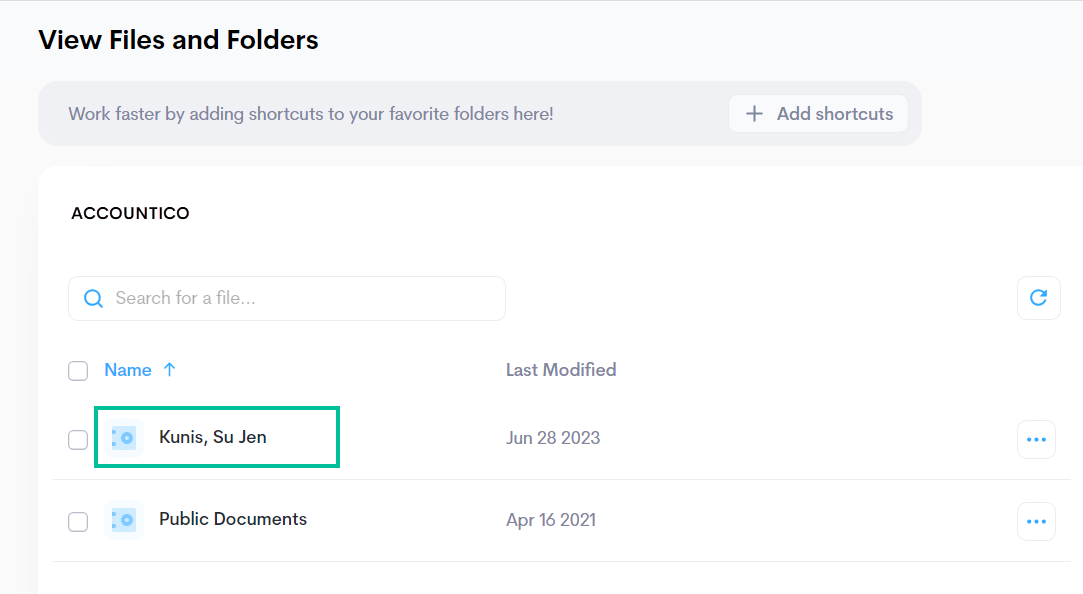Check the box for Public Documents
The width and height of the screenshot is (1083, 594).
click(x=78, y=522)
